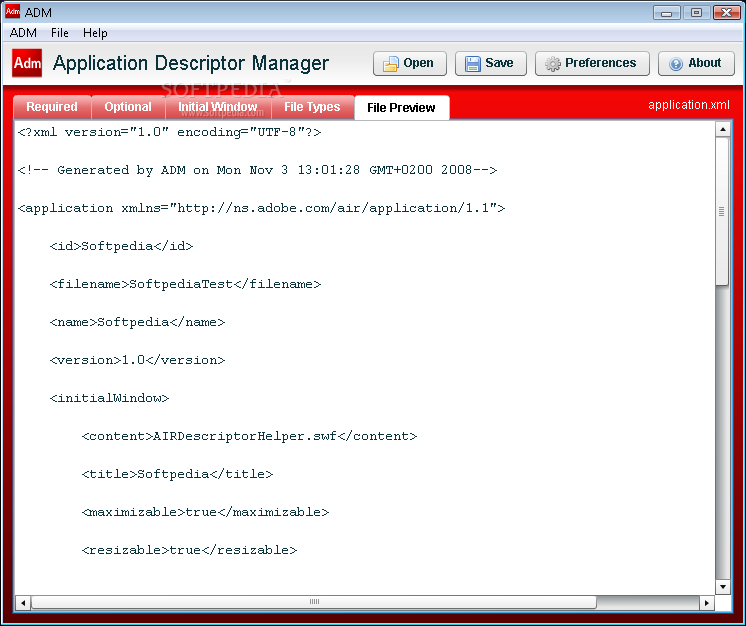This screenshot has height=626, width=746.
Task: Click the horizontal scrollbar left arrow
Action: pos(23,603)
